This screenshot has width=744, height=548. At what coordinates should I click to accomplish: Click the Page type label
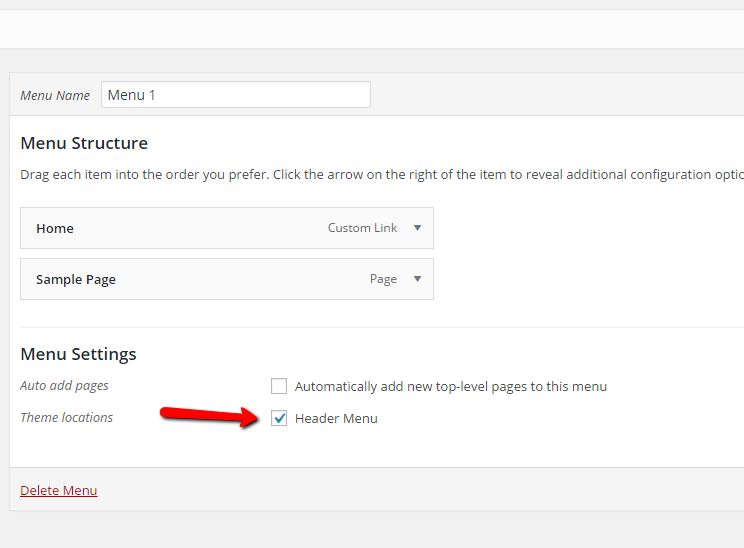click(x=383, y=279)
